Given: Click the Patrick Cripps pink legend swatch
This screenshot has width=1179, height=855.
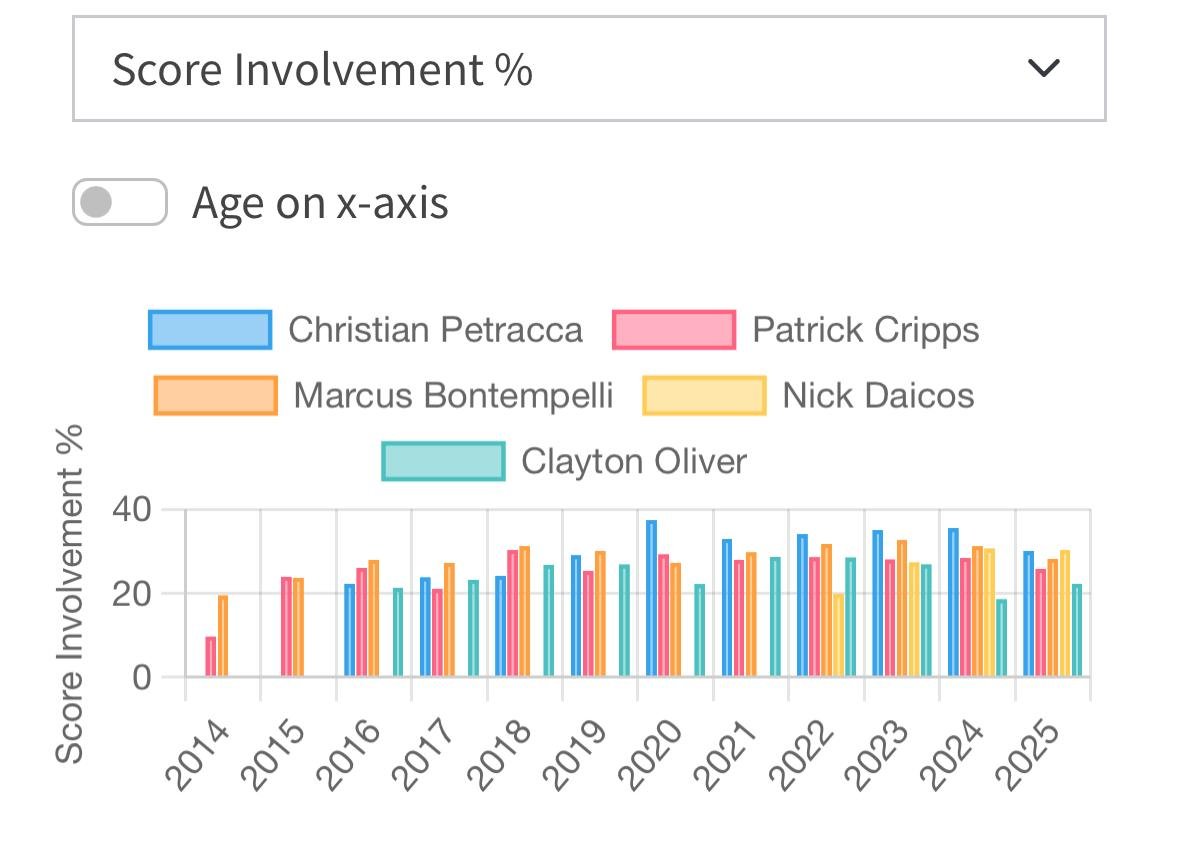Looking at the screenshot, I should 674,329.
